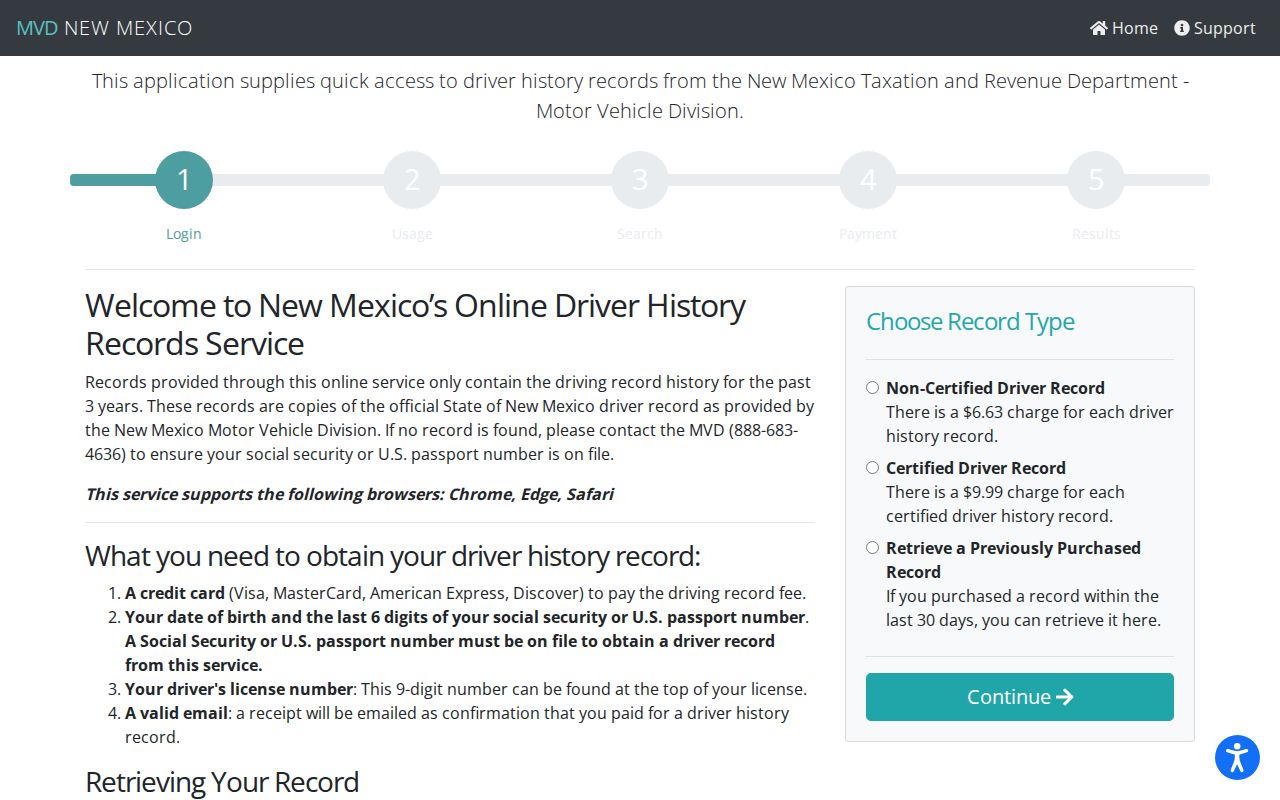
Task: Click the $6.63 charge description text
Action: [x=1030, y=424]
